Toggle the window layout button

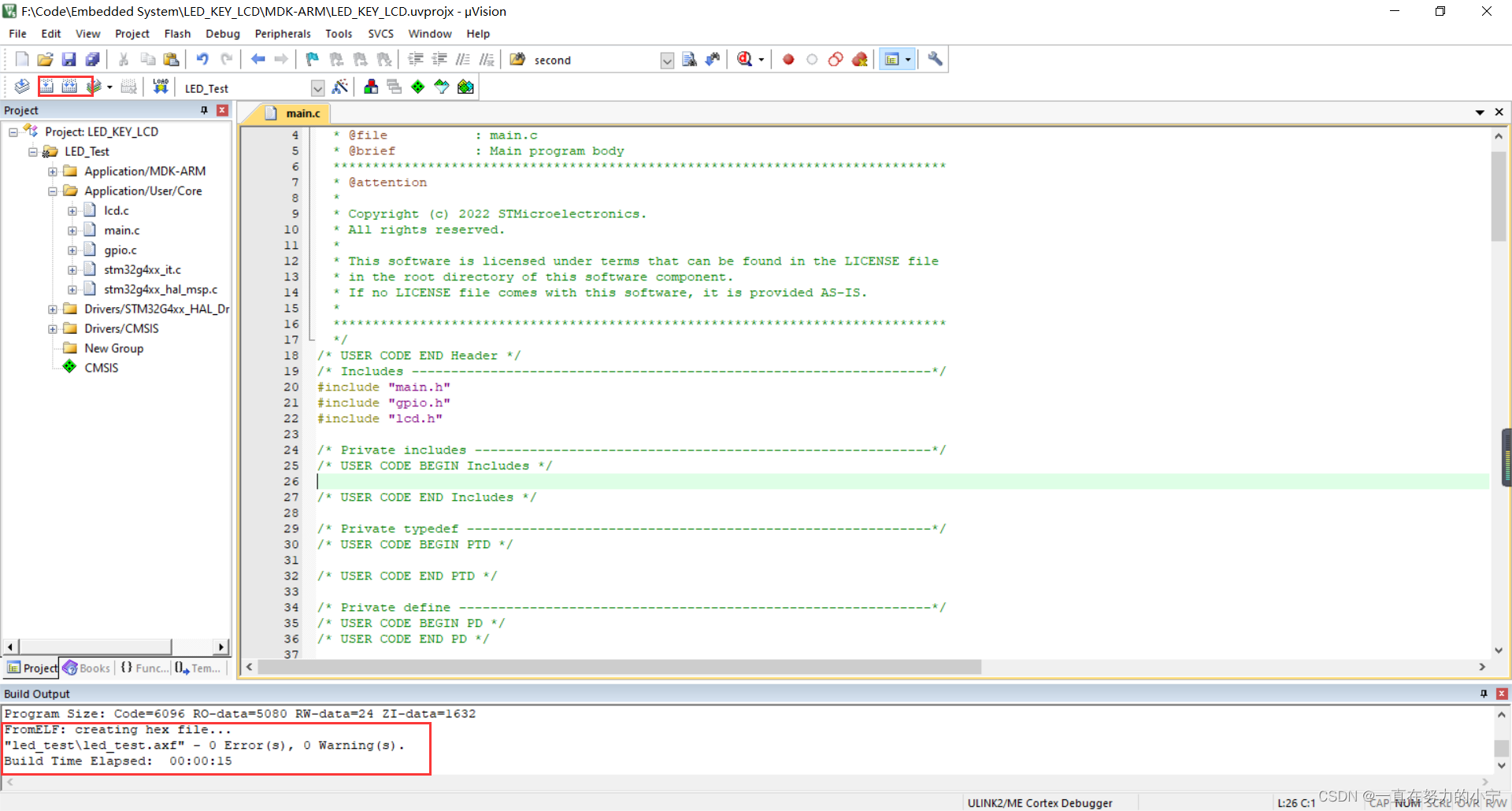(x=891, y=59)
